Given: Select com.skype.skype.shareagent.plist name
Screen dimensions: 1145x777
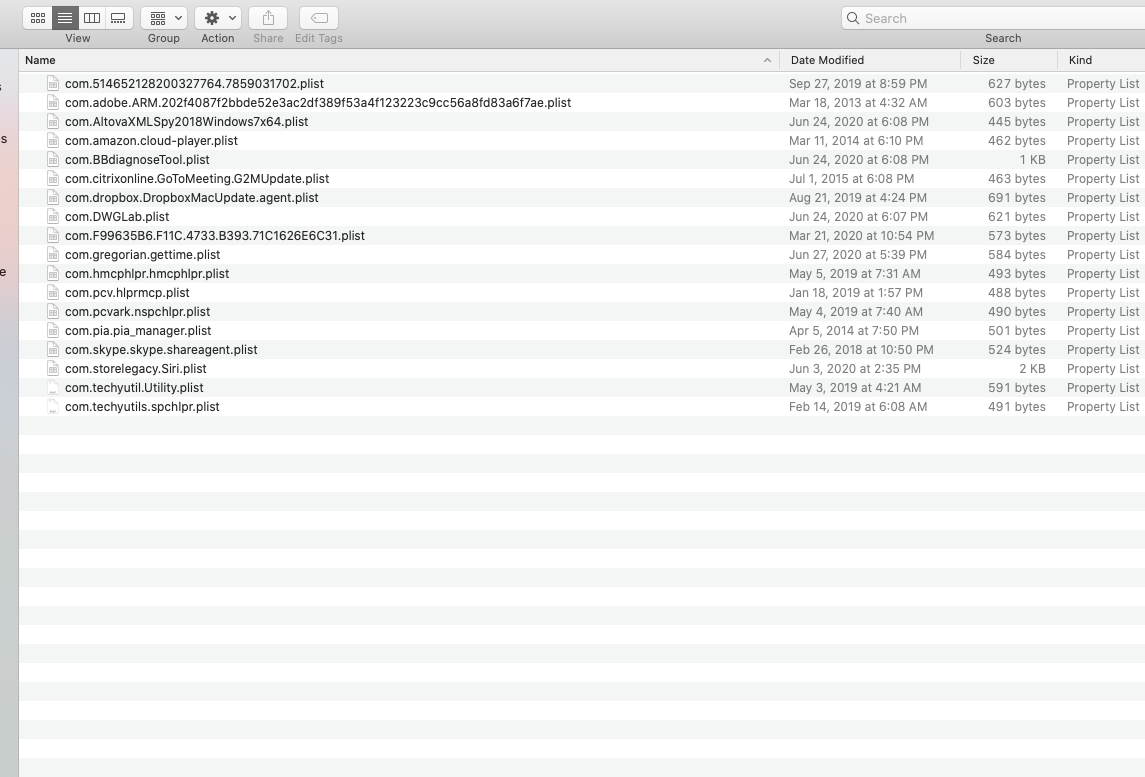Looking at the screenshot, I should 161,349.
